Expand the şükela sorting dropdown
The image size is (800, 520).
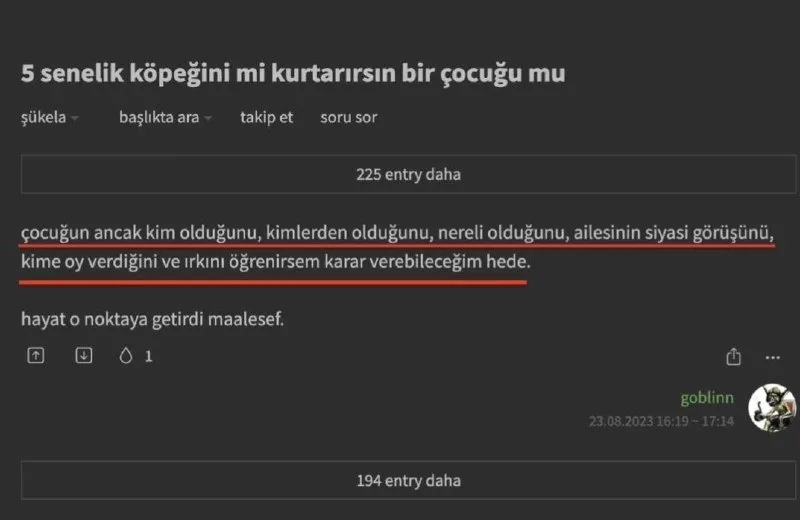tap(50, 117)
